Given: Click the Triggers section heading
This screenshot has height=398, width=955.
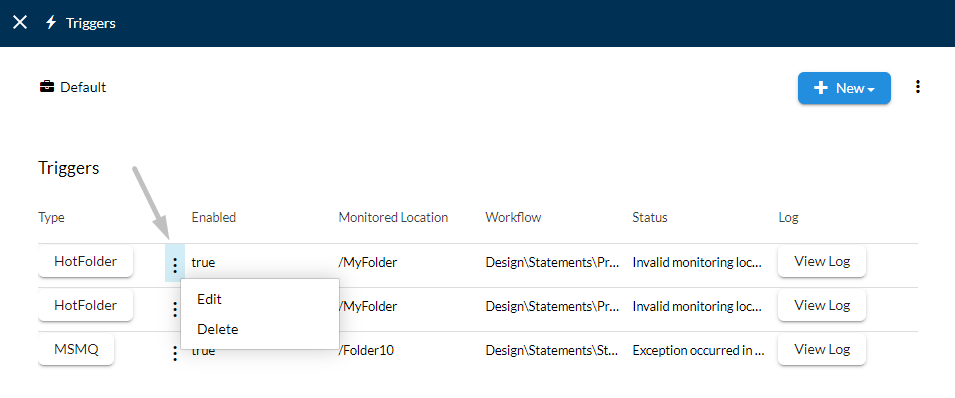Looking at the screenshot, I should click(x=69, y=168).
